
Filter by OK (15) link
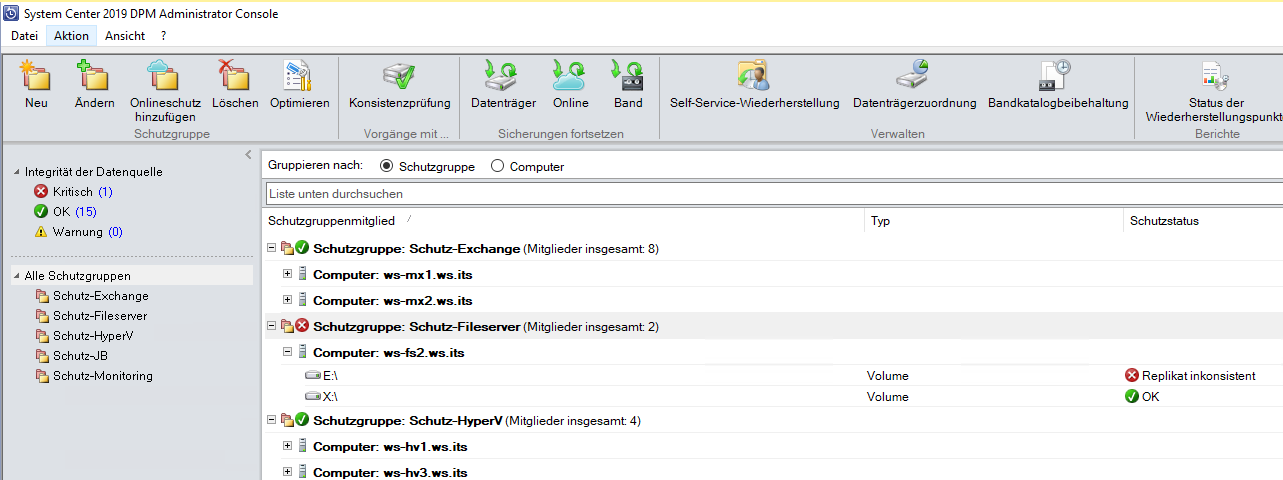75,211
